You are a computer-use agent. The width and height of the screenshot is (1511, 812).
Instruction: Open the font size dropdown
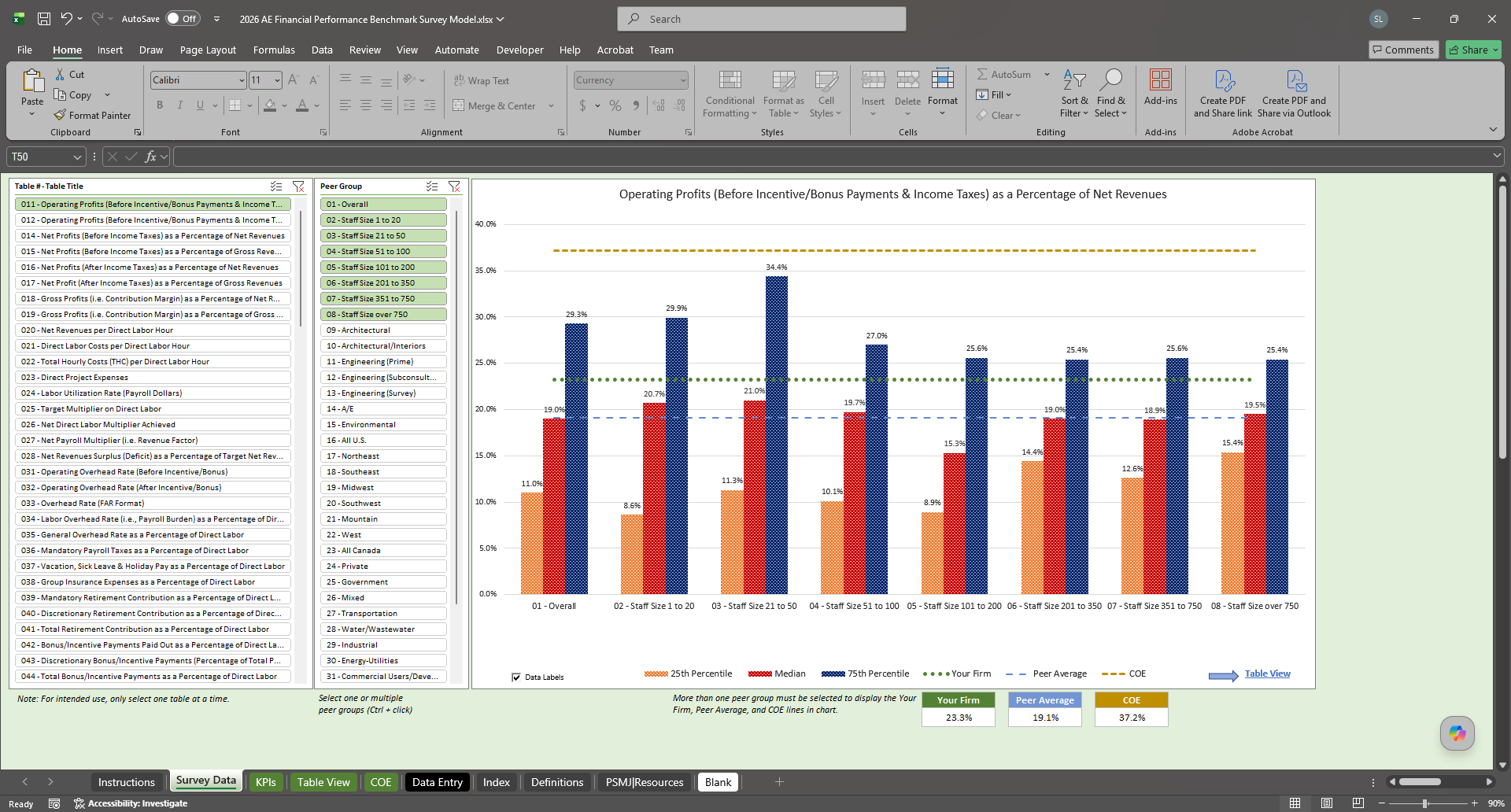277,80
